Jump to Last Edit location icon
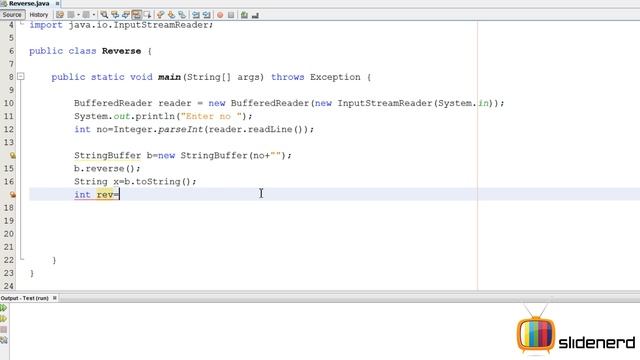Viewport: 640px width, 360px height. 60,15
